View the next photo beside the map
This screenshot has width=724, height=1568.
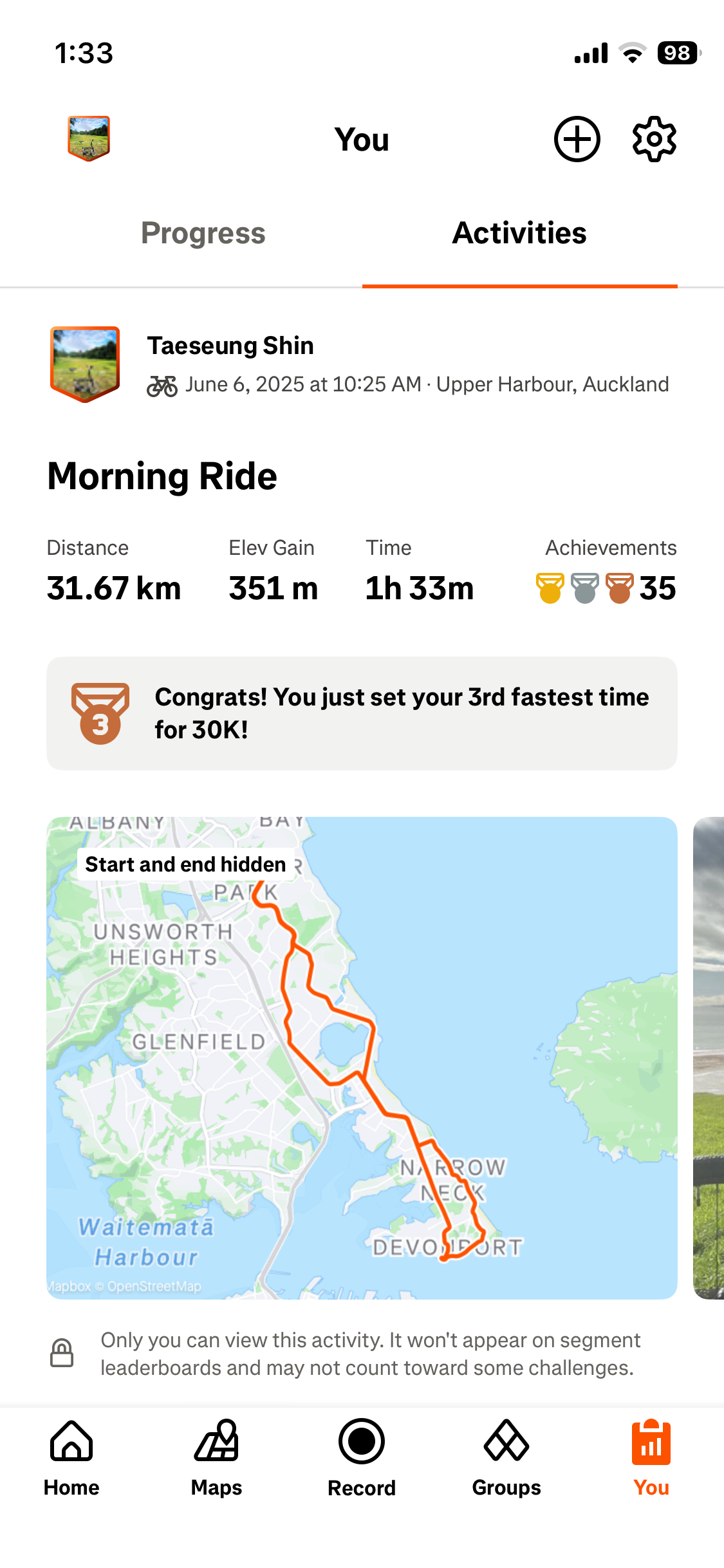point(709,1058)
